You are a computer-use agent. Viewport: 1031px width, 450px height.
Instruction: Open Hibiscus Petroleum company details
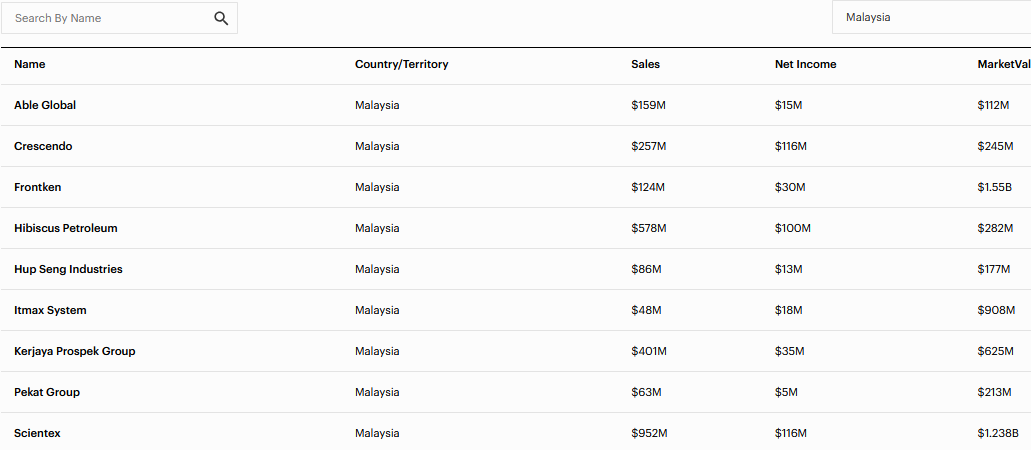[66, 228]
